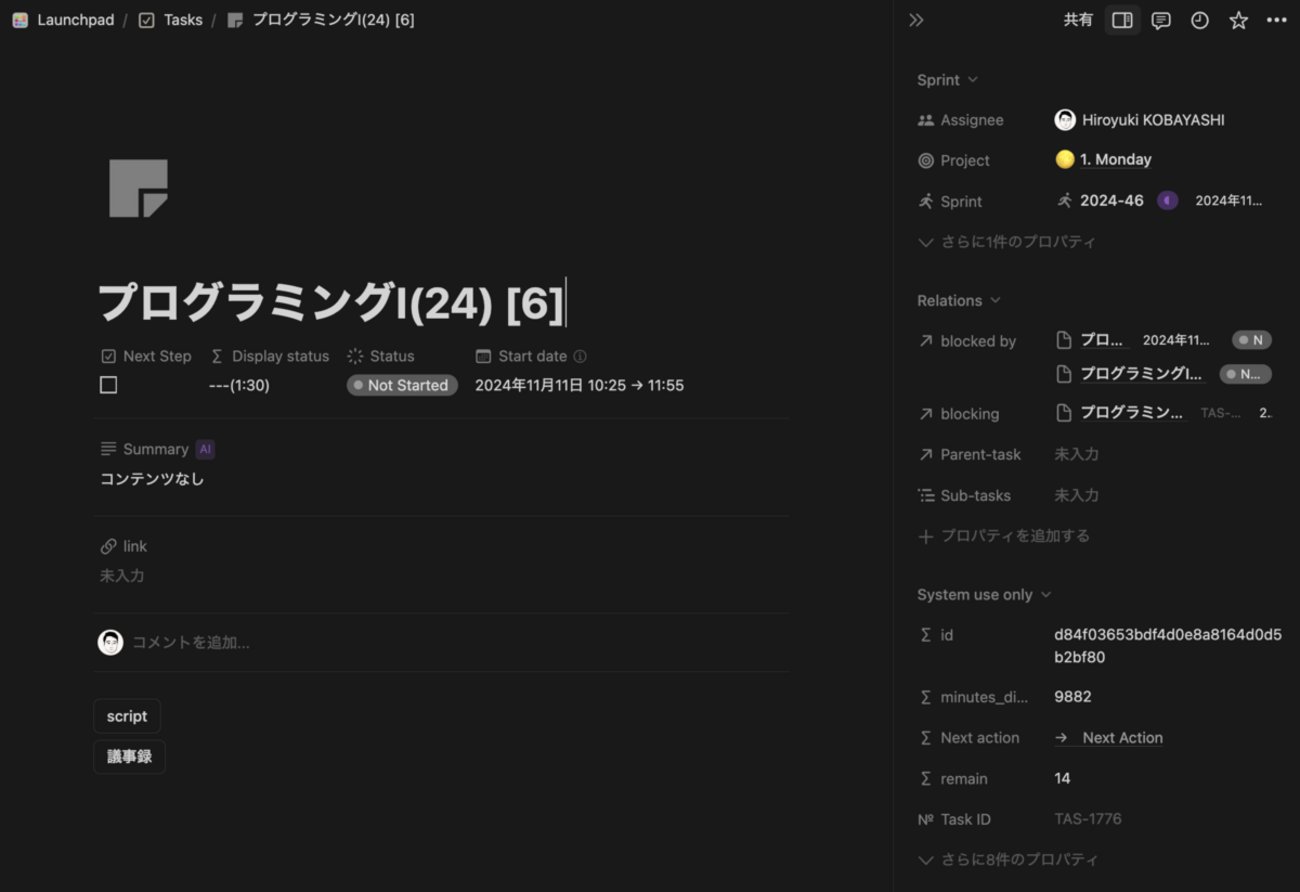Screen dimensions: 1300x892
Task: Click the purple moon sprint status badge
Action: coord(1167,200)
